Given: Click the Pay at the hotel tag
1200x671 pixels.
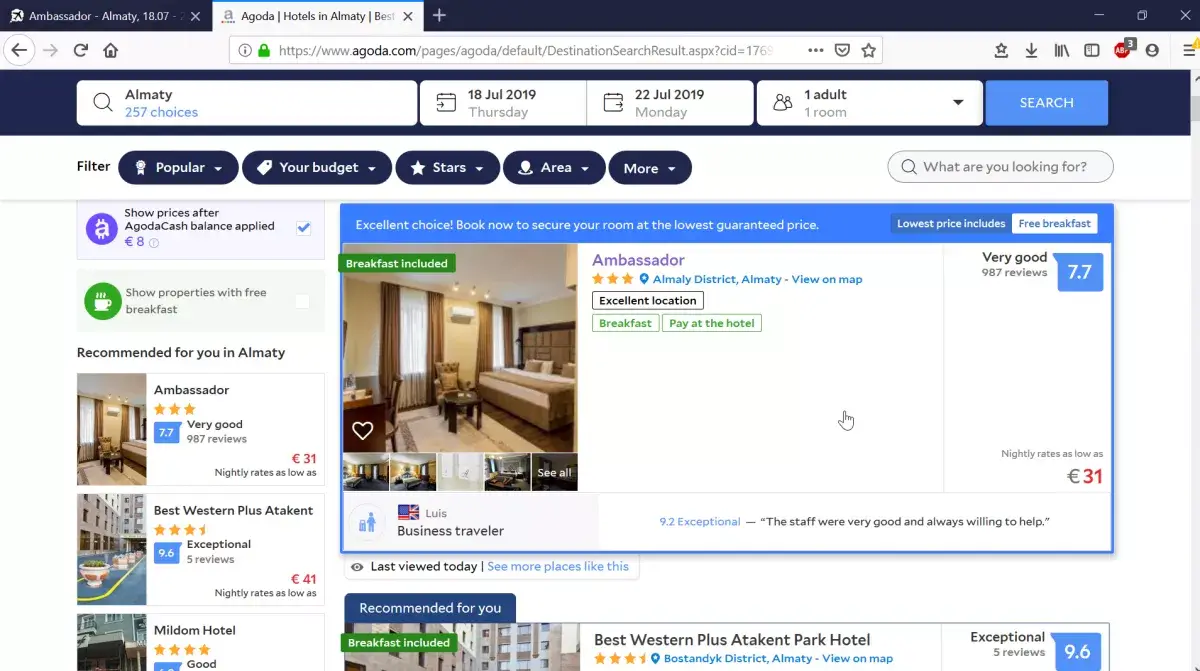Looking at the screenshot, I should 712,323.
